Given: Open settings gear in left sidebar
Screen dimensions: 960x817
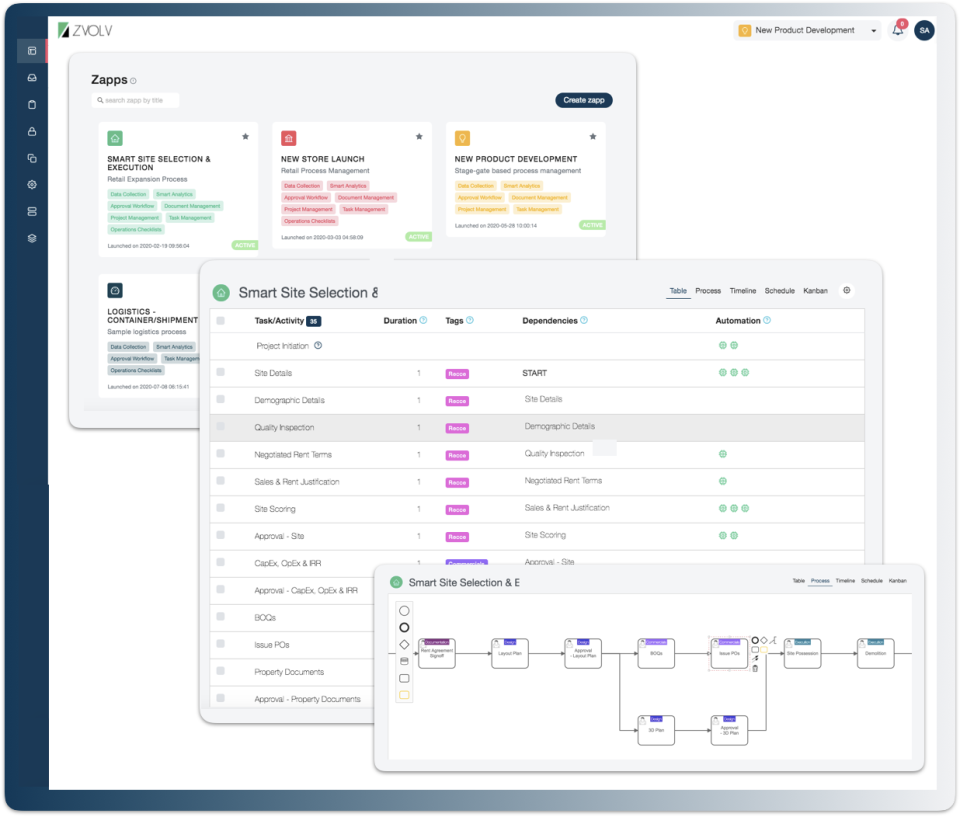Looking at the screenshot, I should tap(32, 185).
